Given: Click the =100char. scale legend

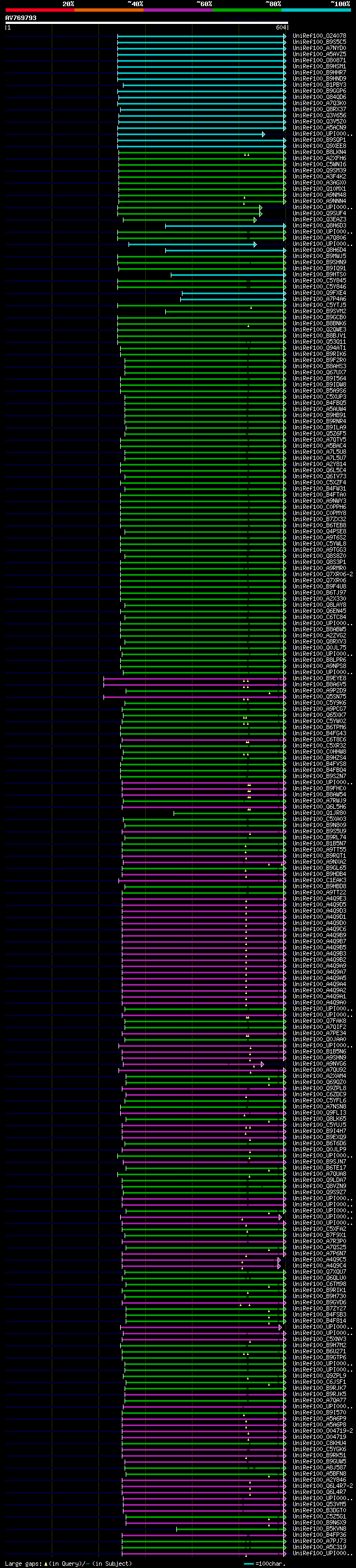Looking at the screenshot, I should tap(265, 1563).
